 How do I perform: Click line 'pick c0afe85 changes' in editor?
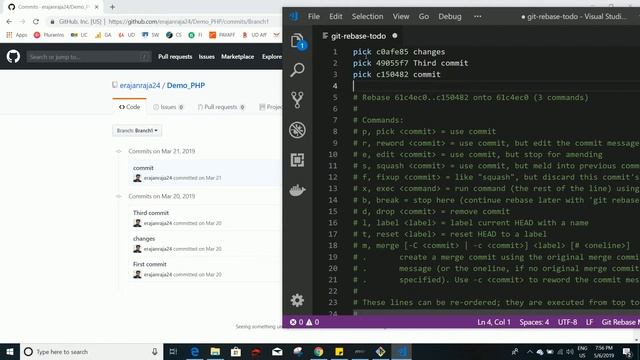[399, 52]
